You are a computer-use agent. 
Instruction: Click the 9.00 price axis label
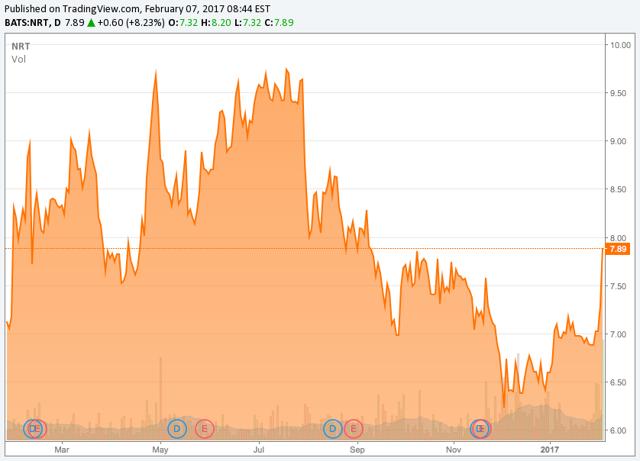(618, 141)
